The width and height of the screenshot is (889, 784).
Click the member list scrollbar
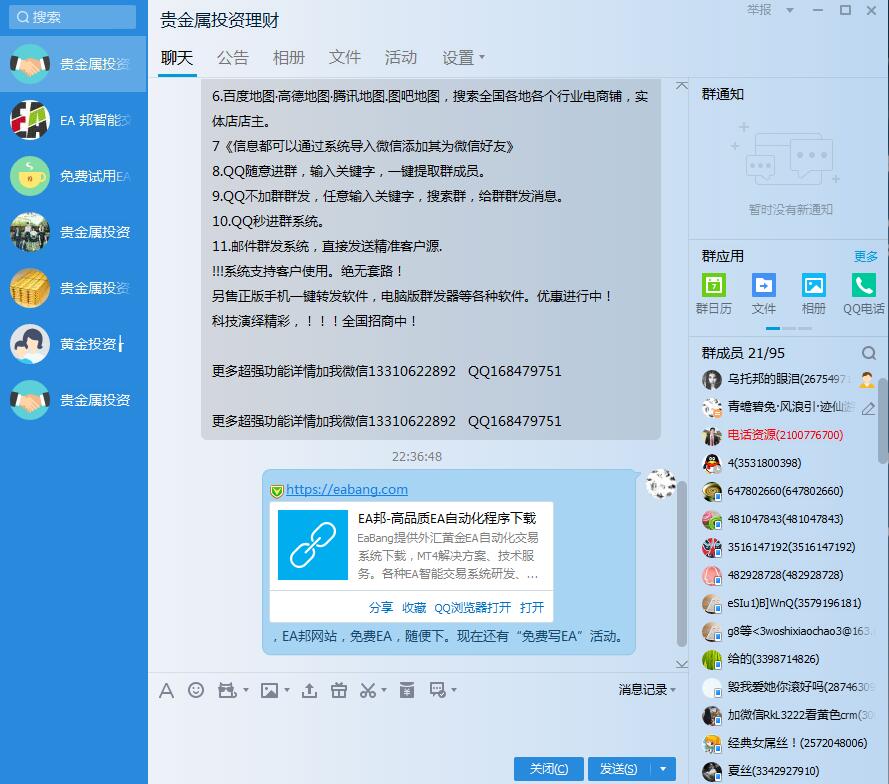(883, 421)
